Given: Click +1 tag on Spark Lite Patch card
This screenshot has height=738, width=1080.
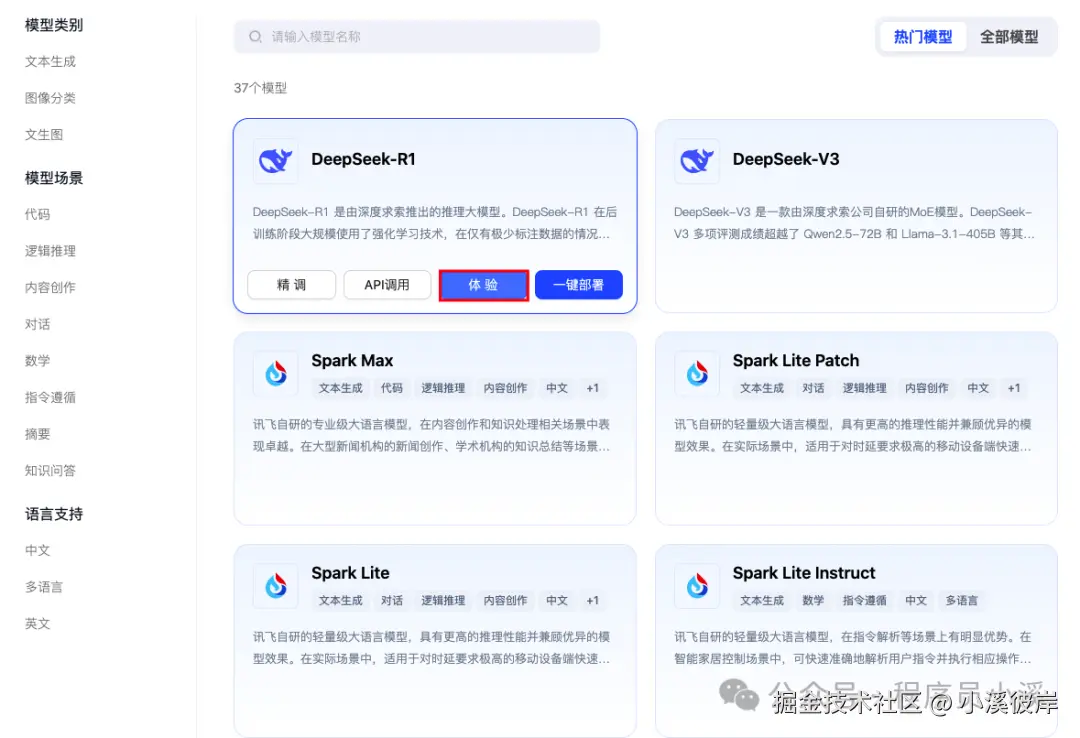Looking at the screenshot, I should 1014,388.
